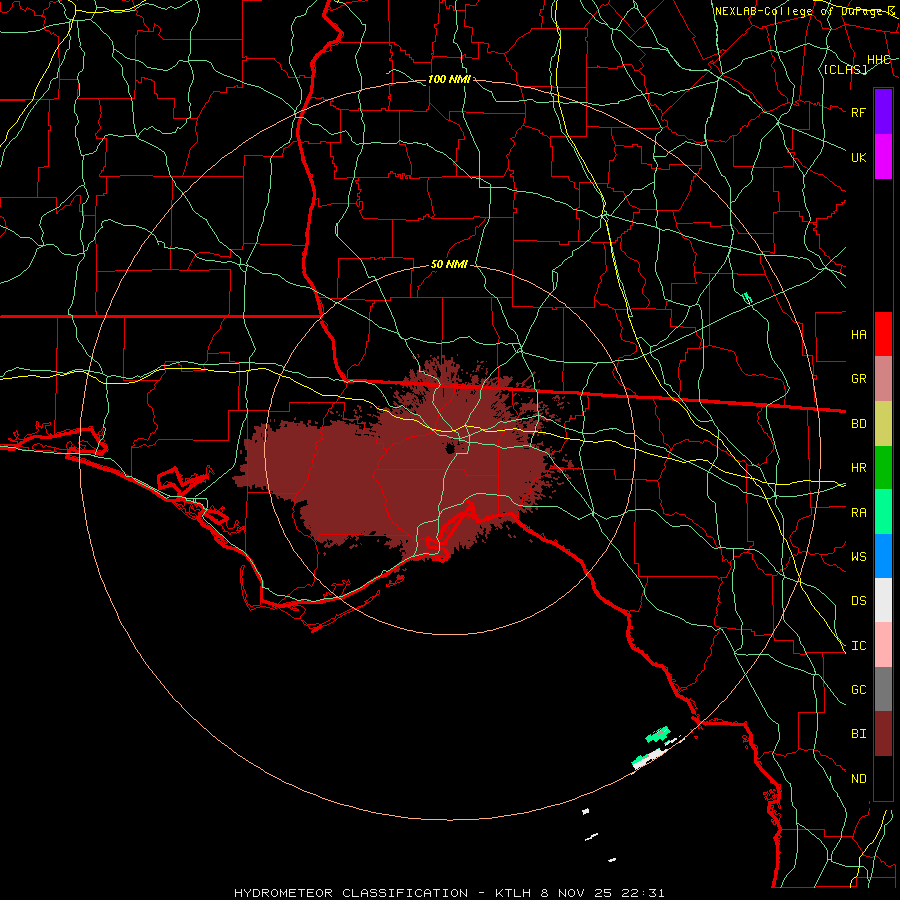This screenshot has height=900, width=900.
Task: Click the 'BI' legend label
Action: 858,734
